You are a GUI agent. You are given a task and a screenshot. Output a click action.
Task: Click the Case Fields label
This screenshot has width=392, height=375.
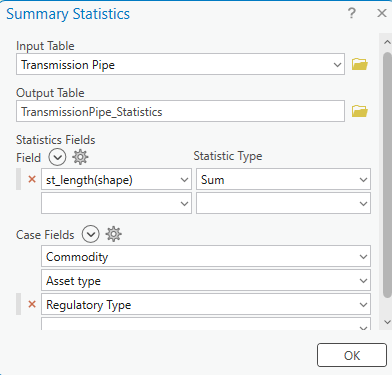(45, 235)
